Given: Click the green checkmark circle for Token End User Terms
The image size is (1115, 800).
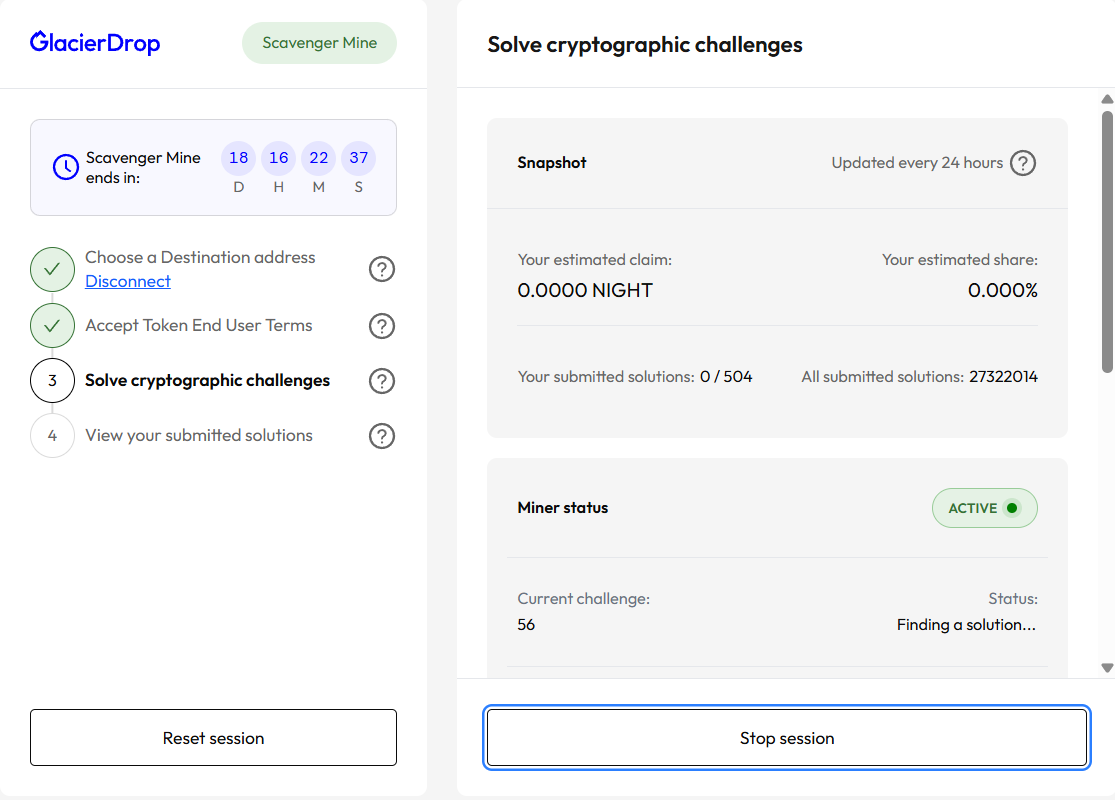Looking at the screenshot, I should click(x=52, y=326).
